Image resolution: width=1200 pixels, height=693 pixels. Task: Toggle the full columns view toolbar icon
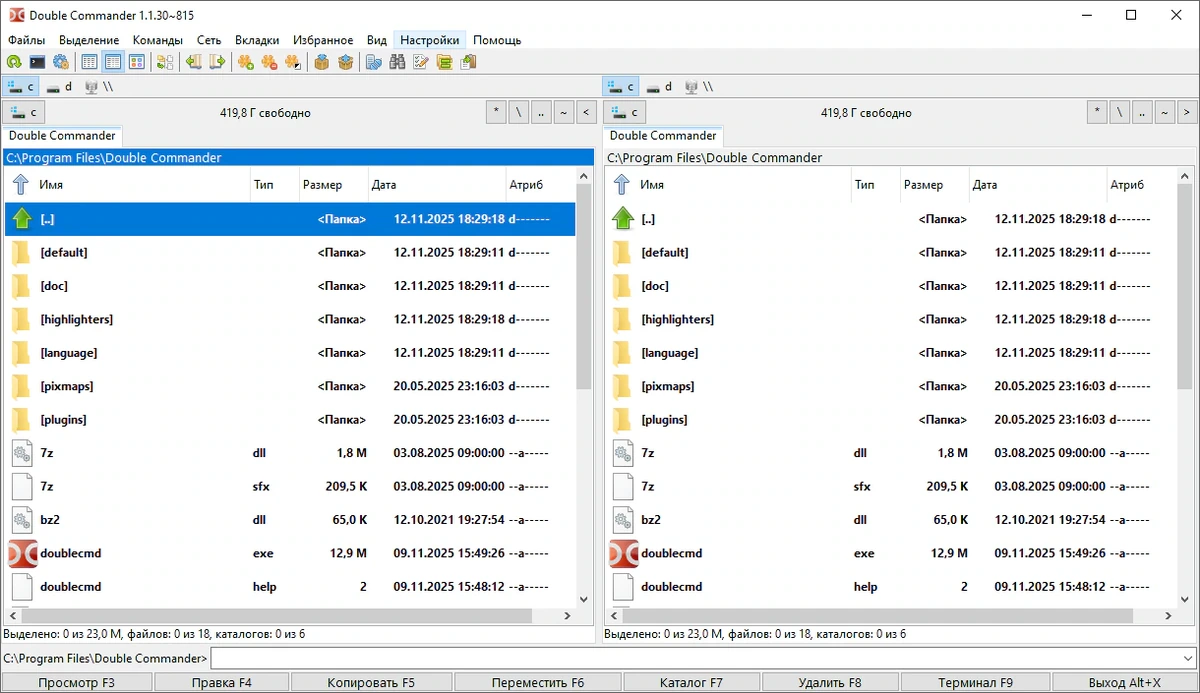click(113, 62)
